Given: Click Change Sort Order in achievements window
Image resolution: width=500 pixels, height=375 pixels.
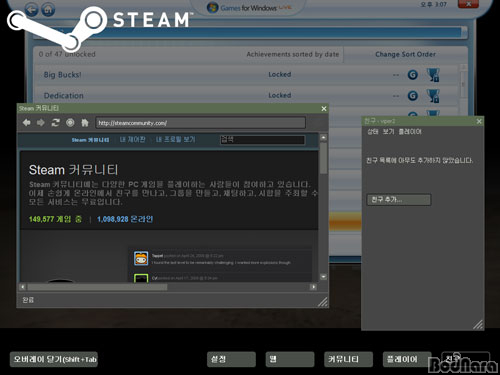Looking at the screenshot, I should pos(405,54).
